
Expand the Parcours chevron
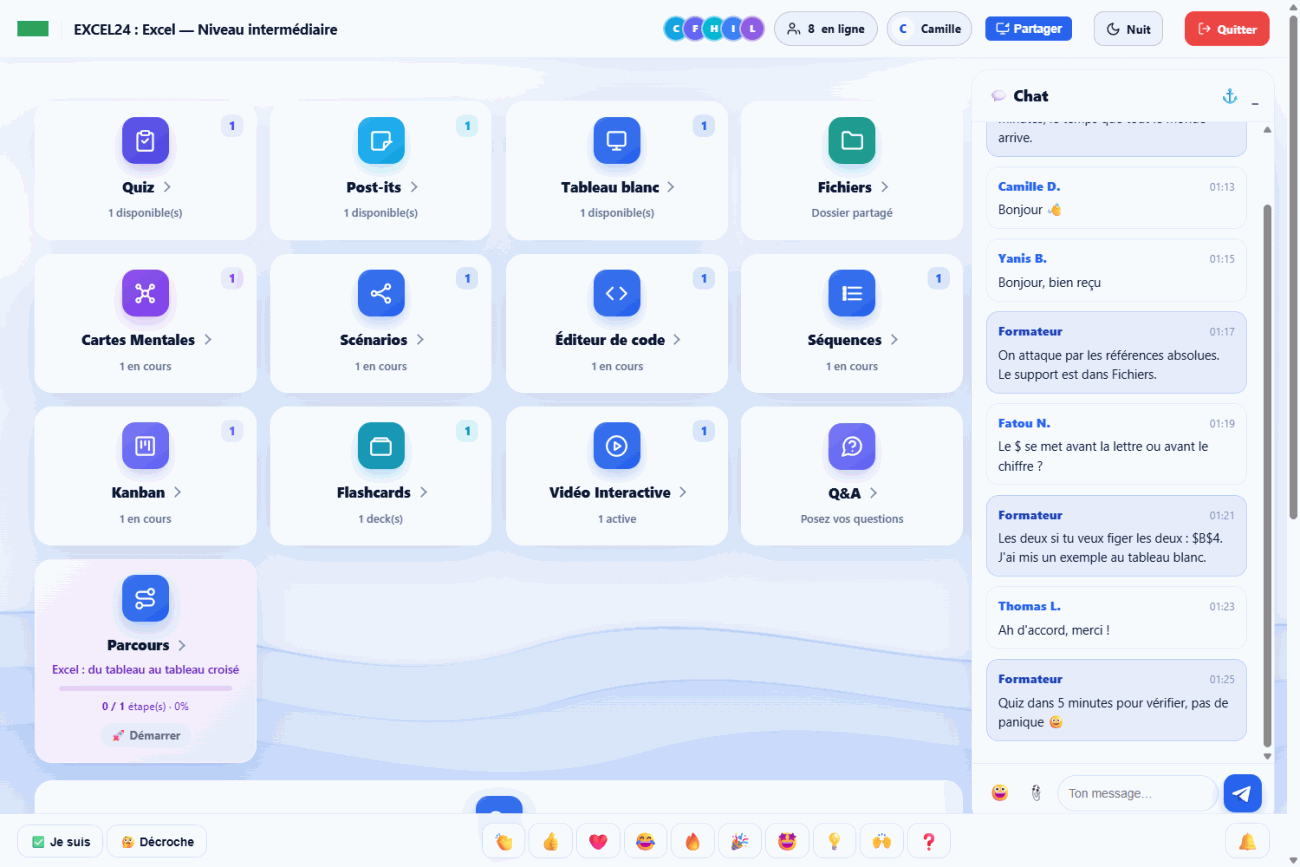tap(182, 645)
